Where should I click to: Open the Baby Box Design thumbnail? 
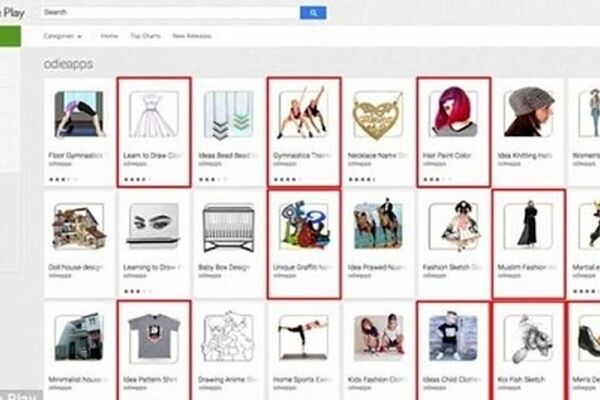click(x=229, y=227)
